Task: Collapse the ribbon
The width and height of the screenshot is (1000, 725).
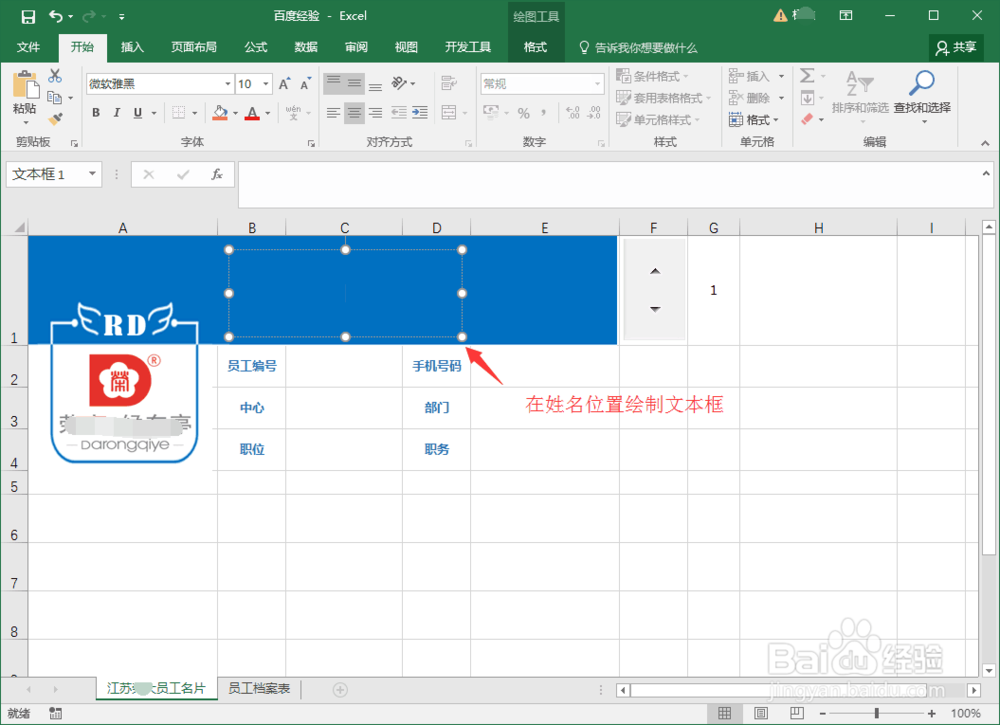Action: (x=985, y=143)
